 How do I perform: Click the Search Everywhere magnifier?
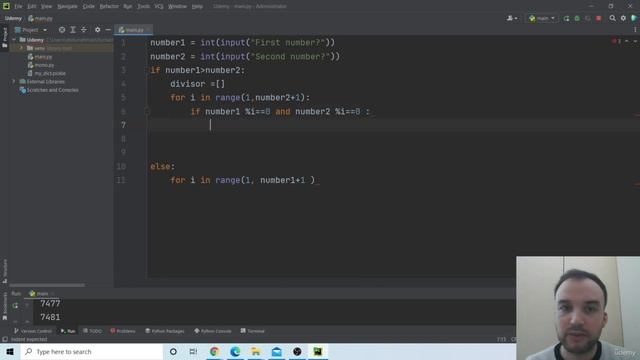[612, 18]
